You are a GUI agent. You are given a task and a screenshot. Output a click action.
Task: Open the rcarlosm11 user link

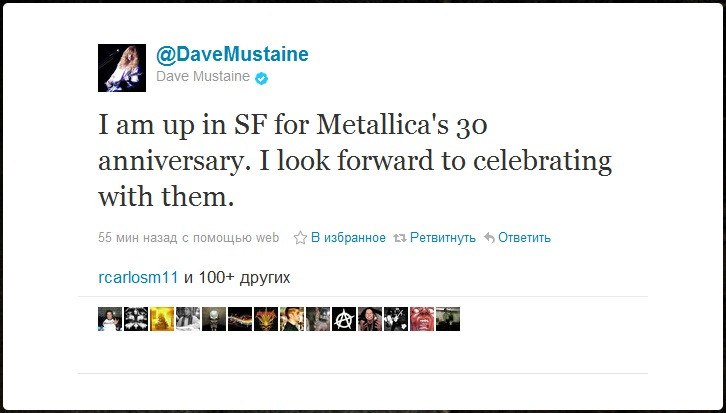[138, 278]
